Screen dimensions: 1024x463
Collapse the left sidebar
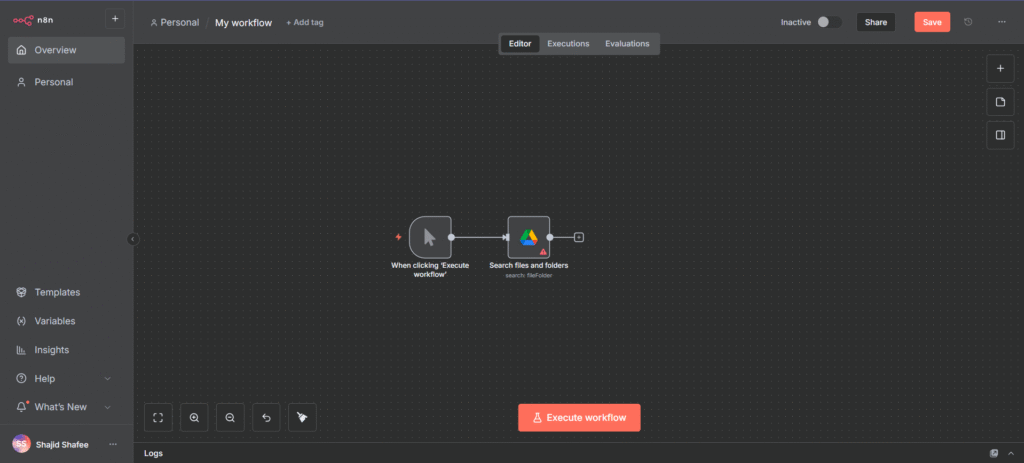133,239
